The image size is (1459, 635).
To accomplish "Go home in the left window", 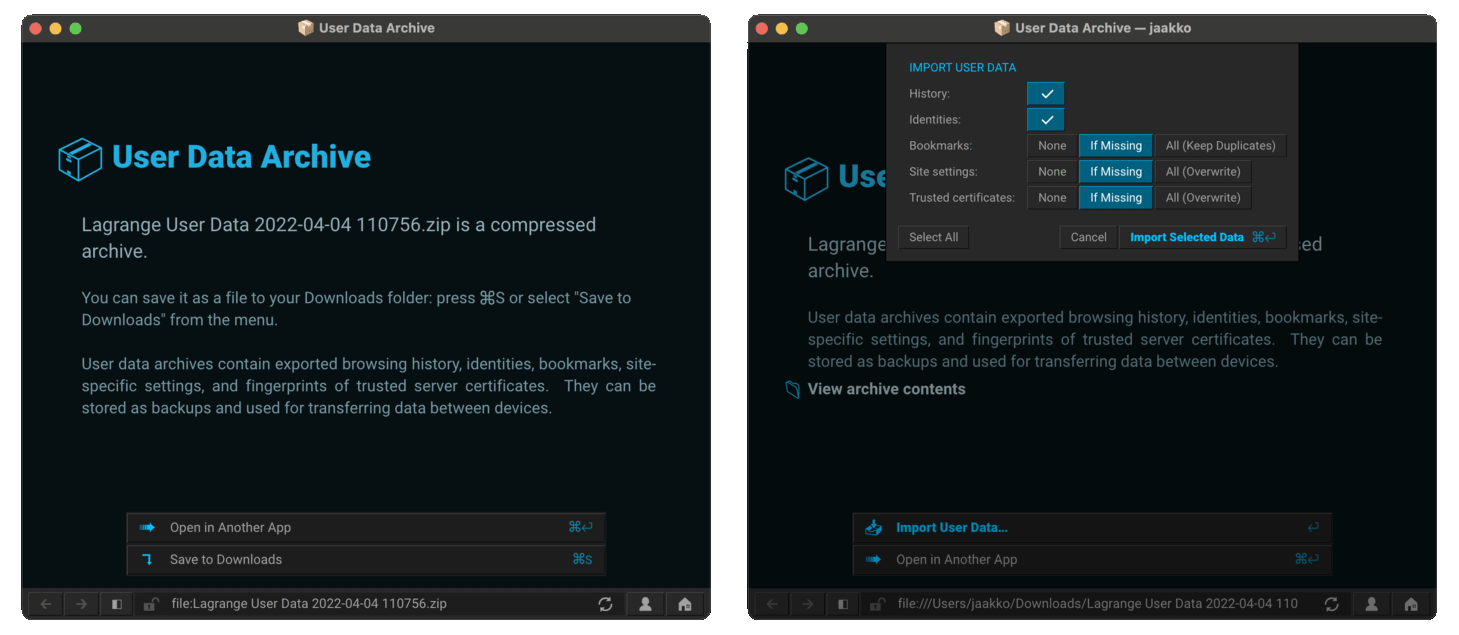I will click(x=685, y=604).
